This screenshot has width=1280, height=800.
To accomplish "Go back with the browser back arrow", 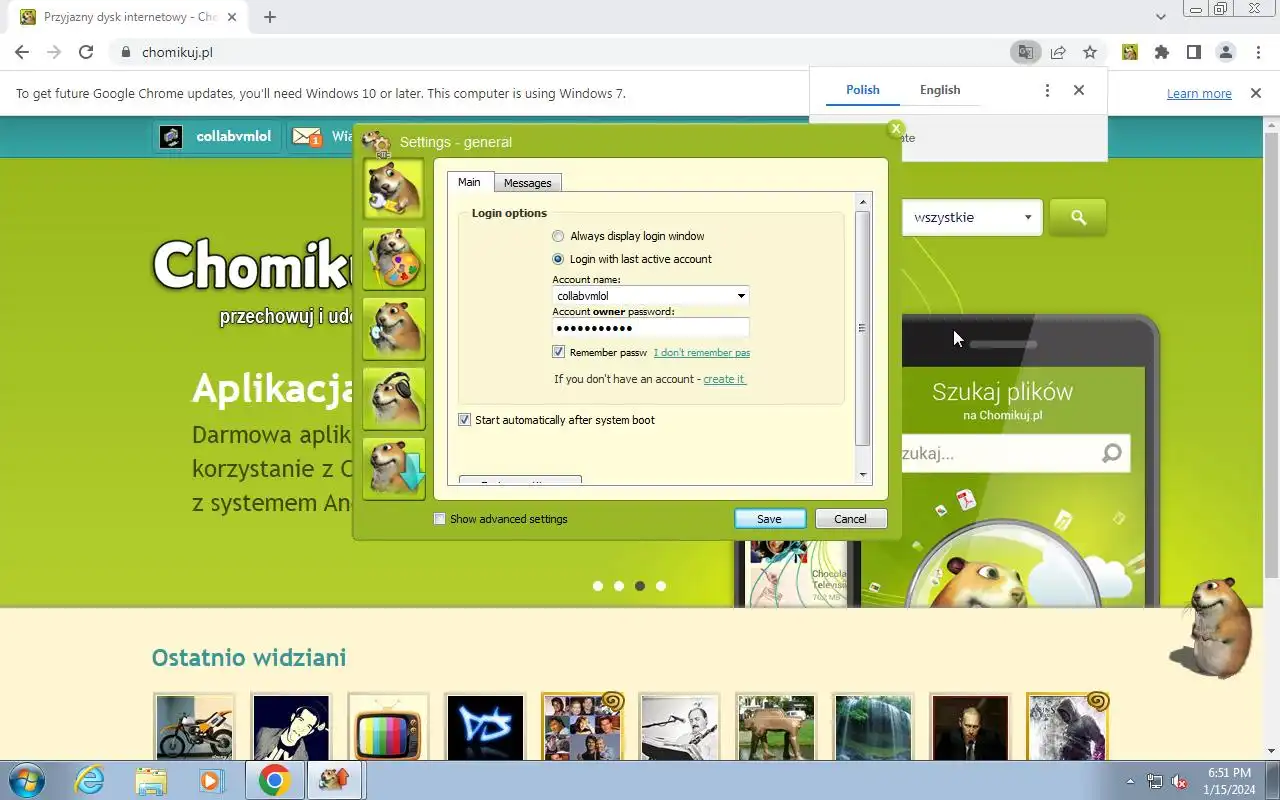I will click(22, 52).
